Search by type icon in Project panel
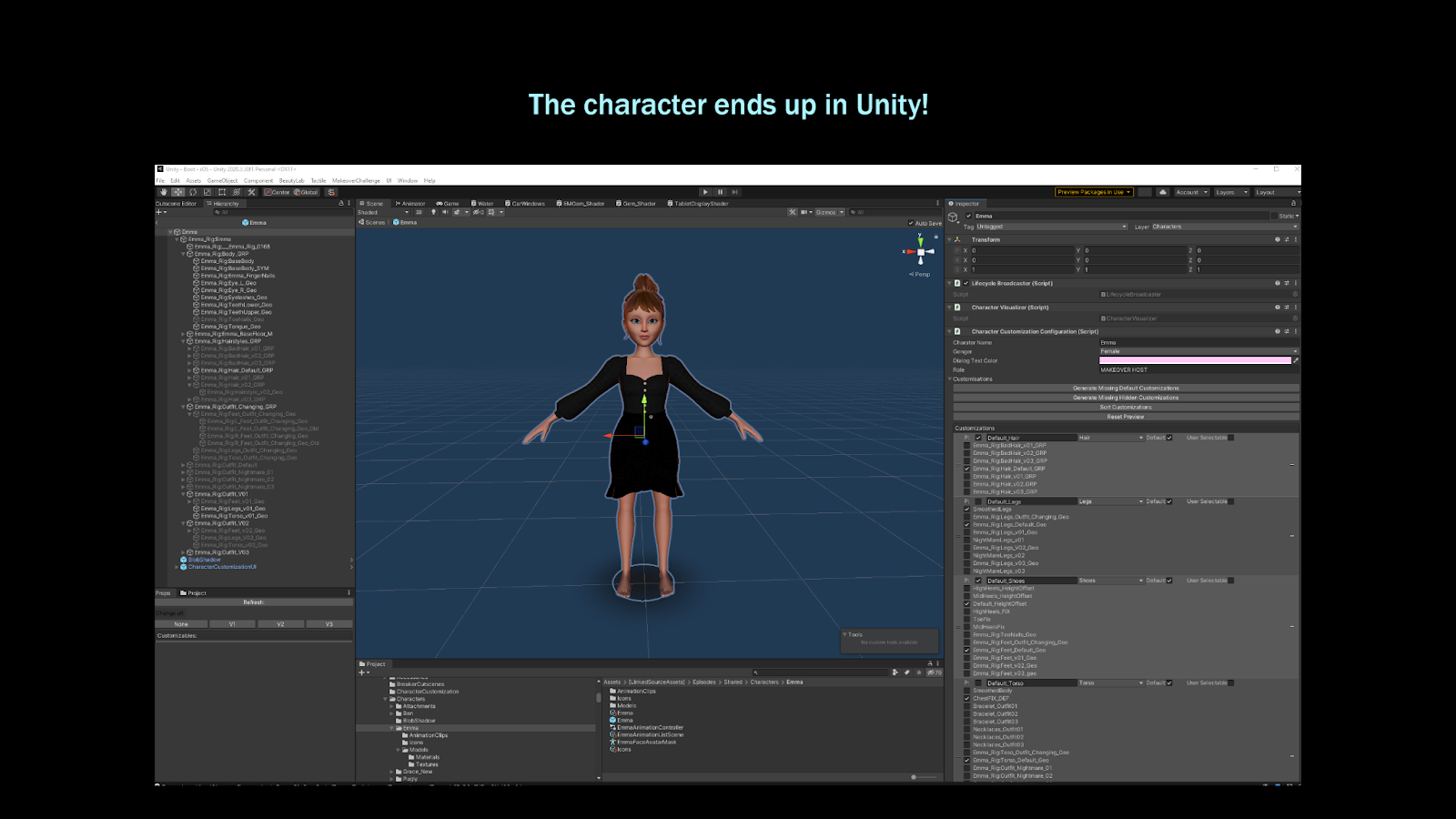This screenshot has height=819, width=1456. tap(895, 672)
